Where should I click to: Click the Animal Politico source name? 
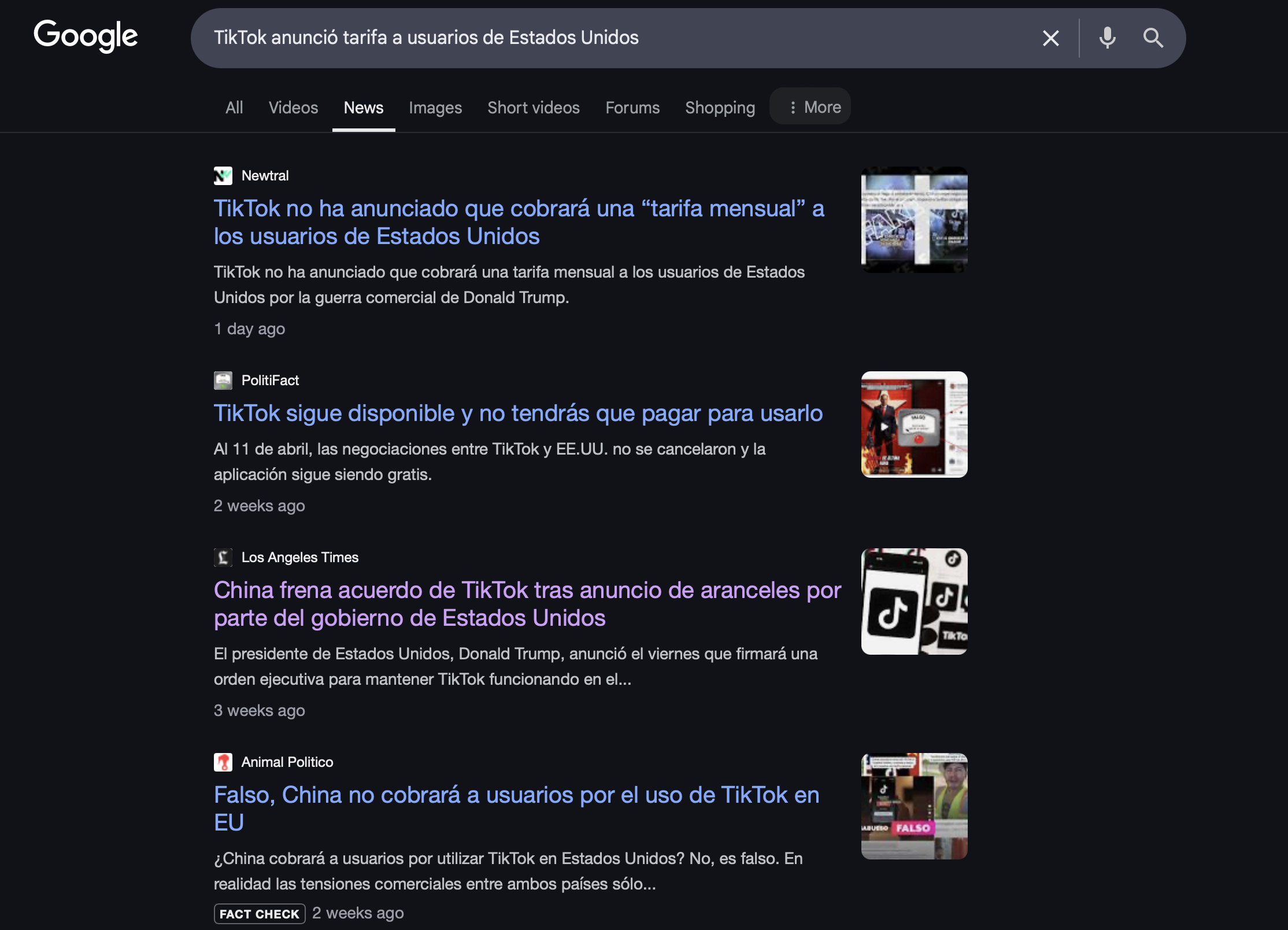287,762
